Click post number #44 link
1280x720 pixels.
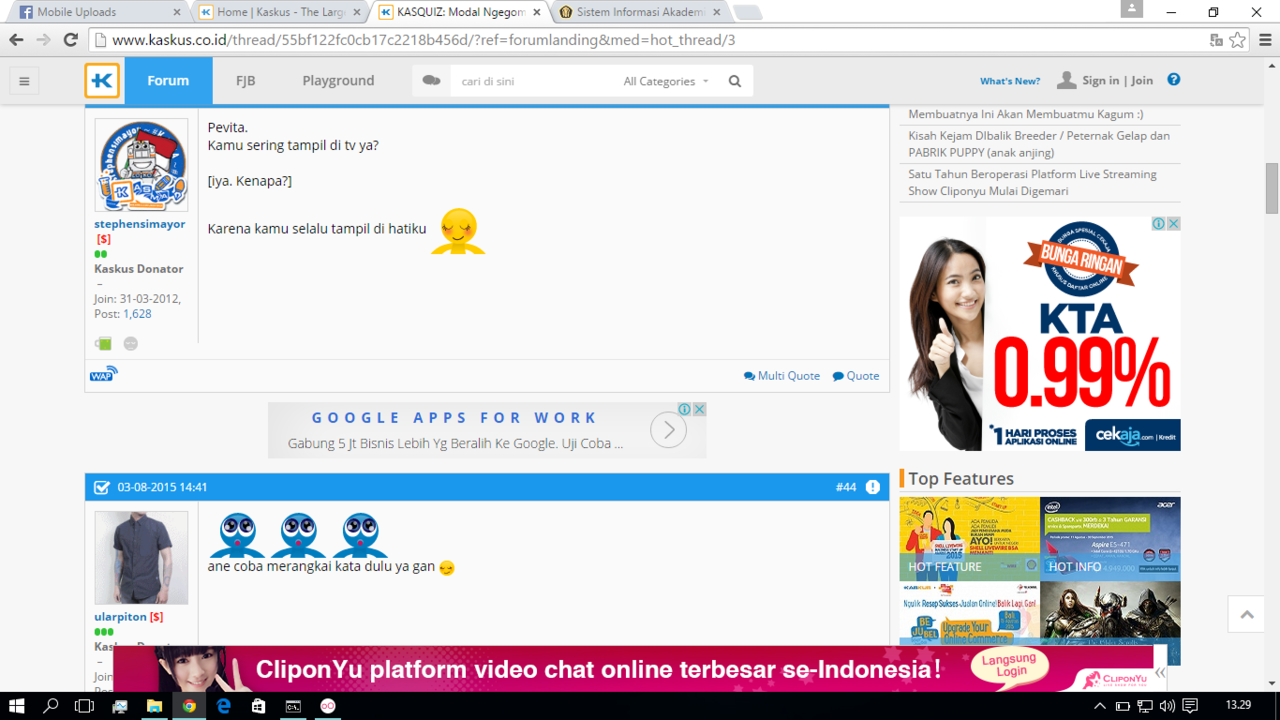pyautogui.click(x=846, y=487)
